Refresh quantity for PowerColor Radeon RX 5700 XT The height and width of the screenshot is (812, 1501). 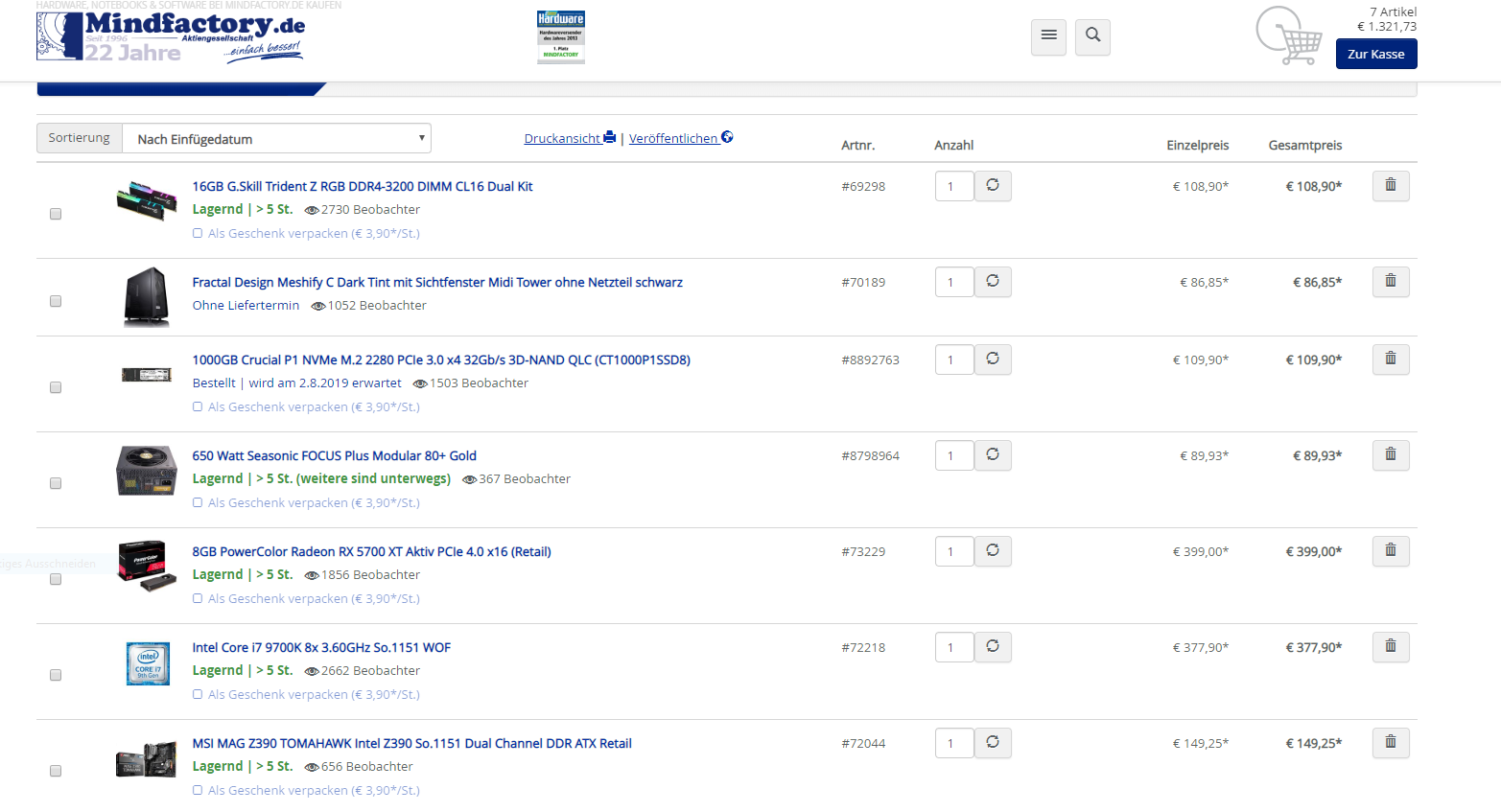pyautogui.click(x=993, y=550)
